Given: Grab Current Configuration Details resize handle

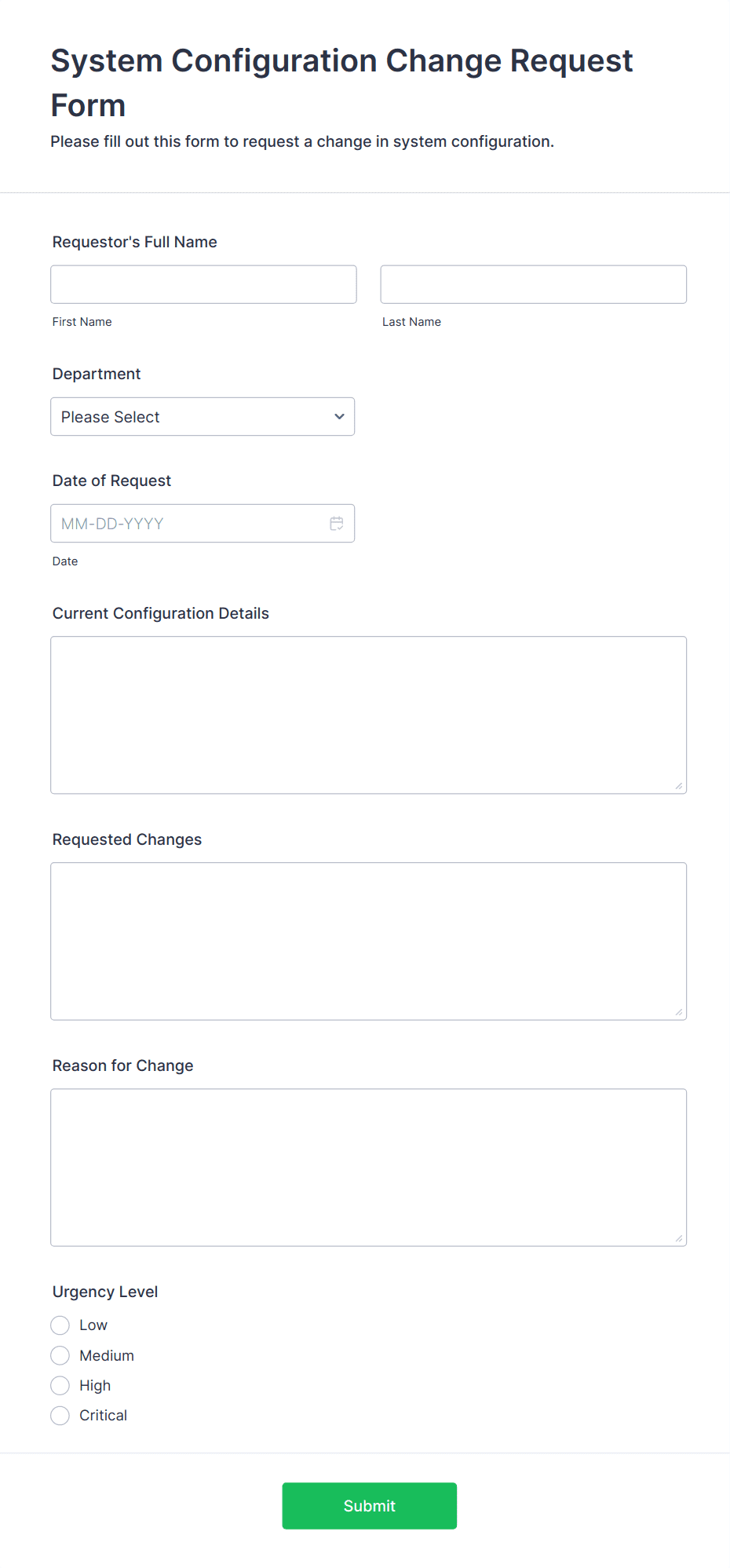Looking at the screenshot, I should click(679, 786).
